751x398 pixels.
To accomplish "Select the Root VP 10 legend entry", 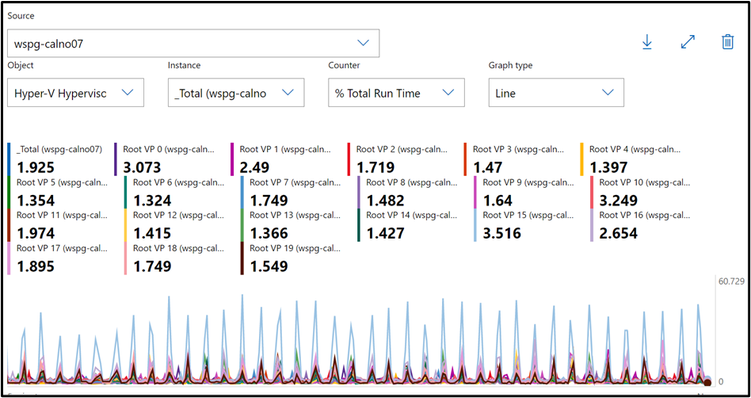I will click(640, 193).
